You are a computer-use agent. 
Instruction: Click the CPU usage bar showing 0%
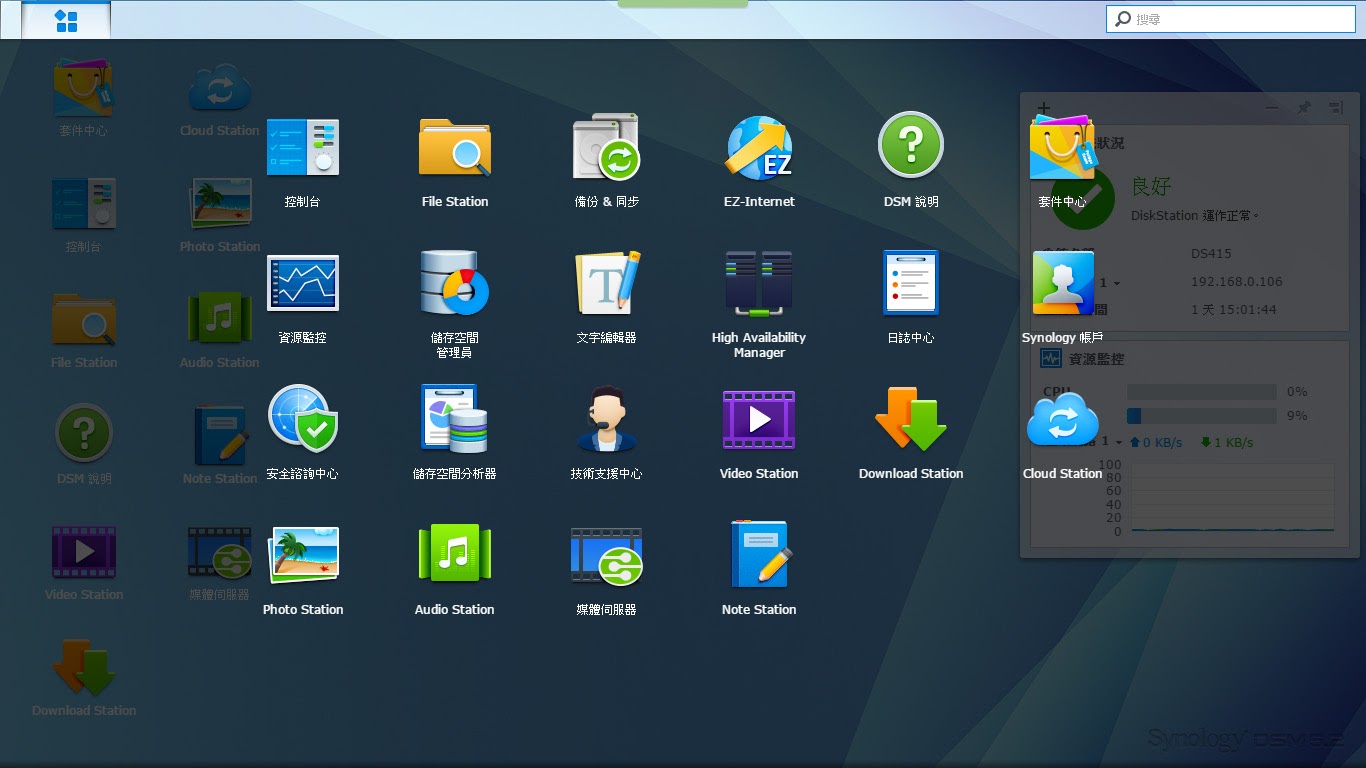1201,392
